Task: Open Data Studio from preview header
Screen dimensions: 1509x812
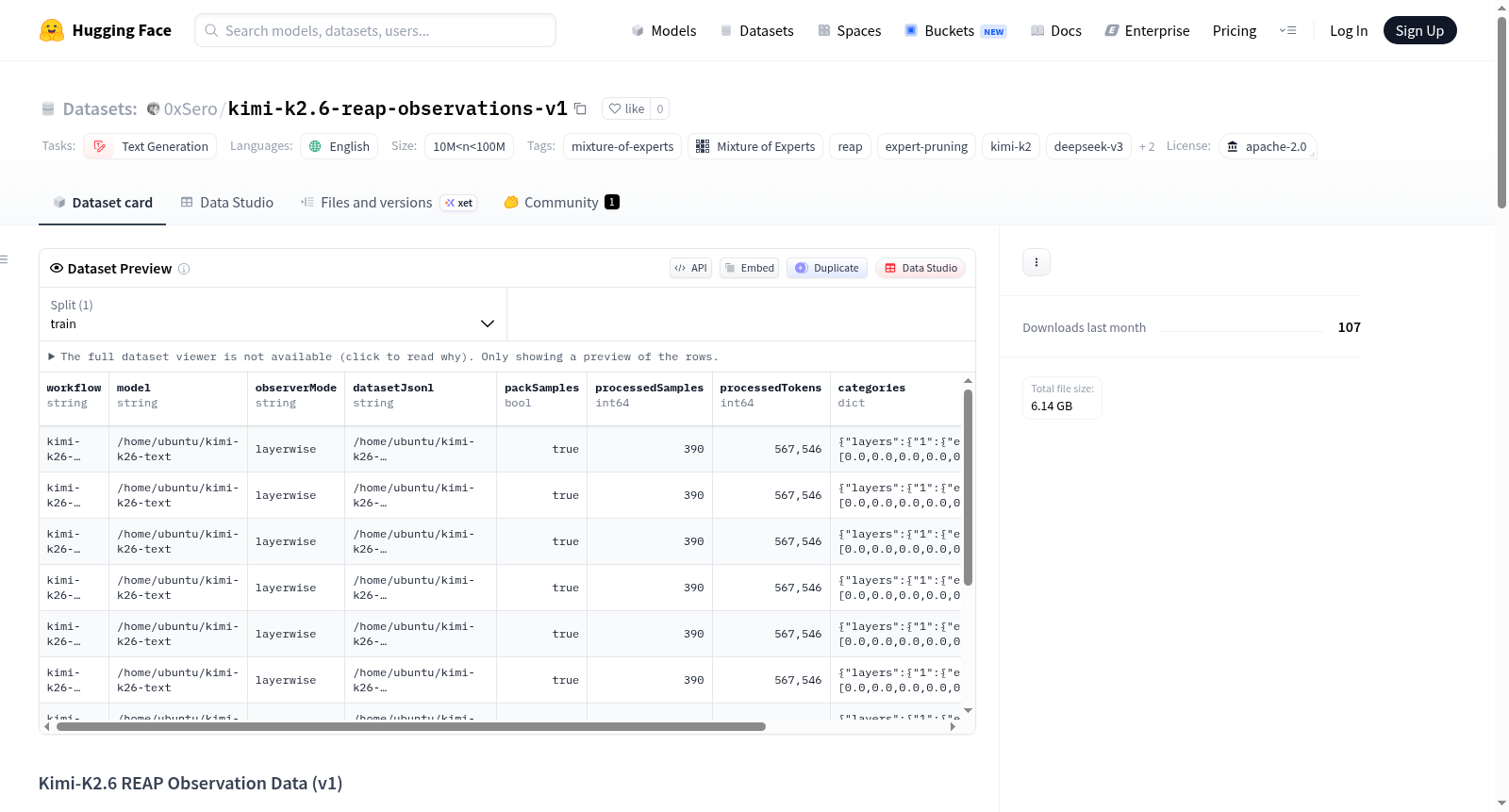Action: pyautogui.click(x=920, y=268)
